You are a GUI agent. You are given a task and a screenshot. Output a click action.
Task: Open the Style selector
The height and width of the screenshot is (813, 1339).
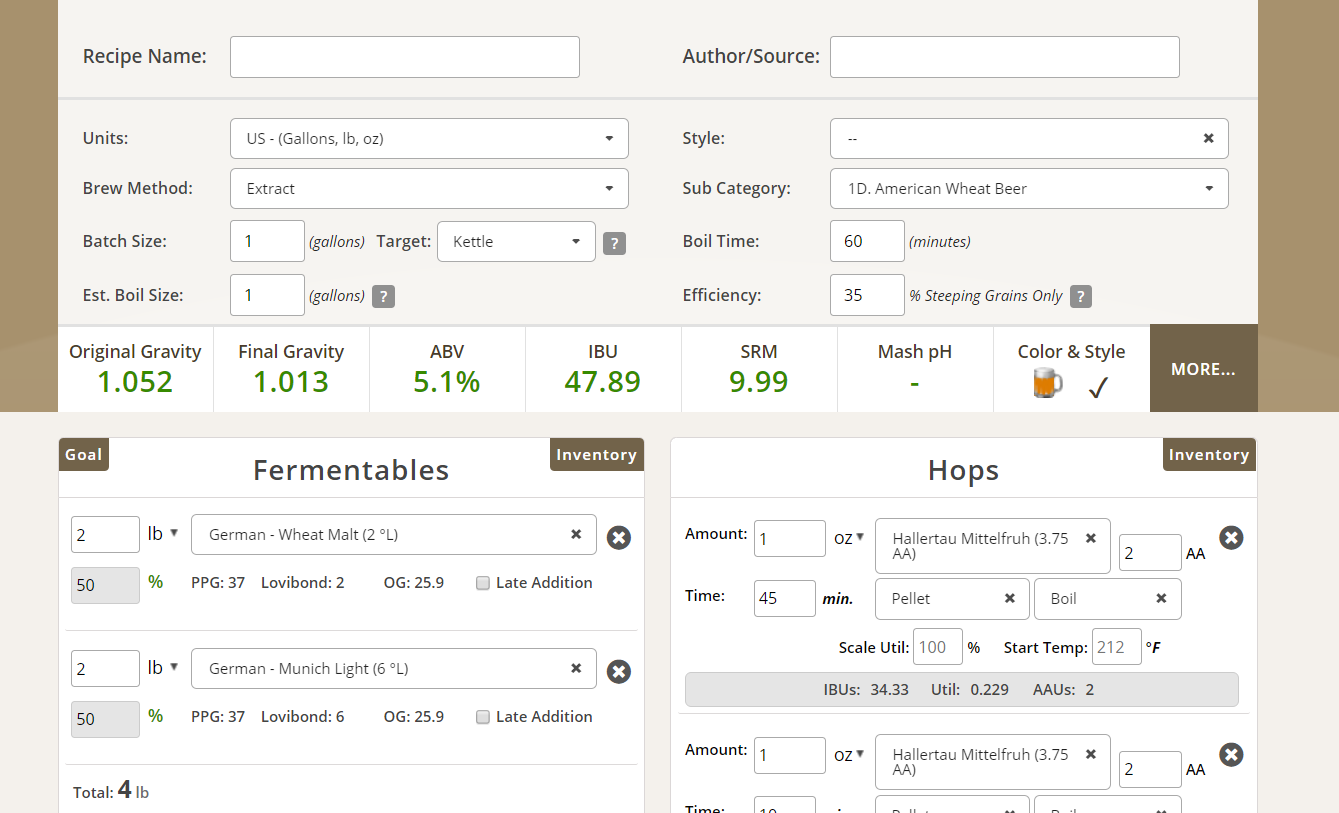(1029, 139)
